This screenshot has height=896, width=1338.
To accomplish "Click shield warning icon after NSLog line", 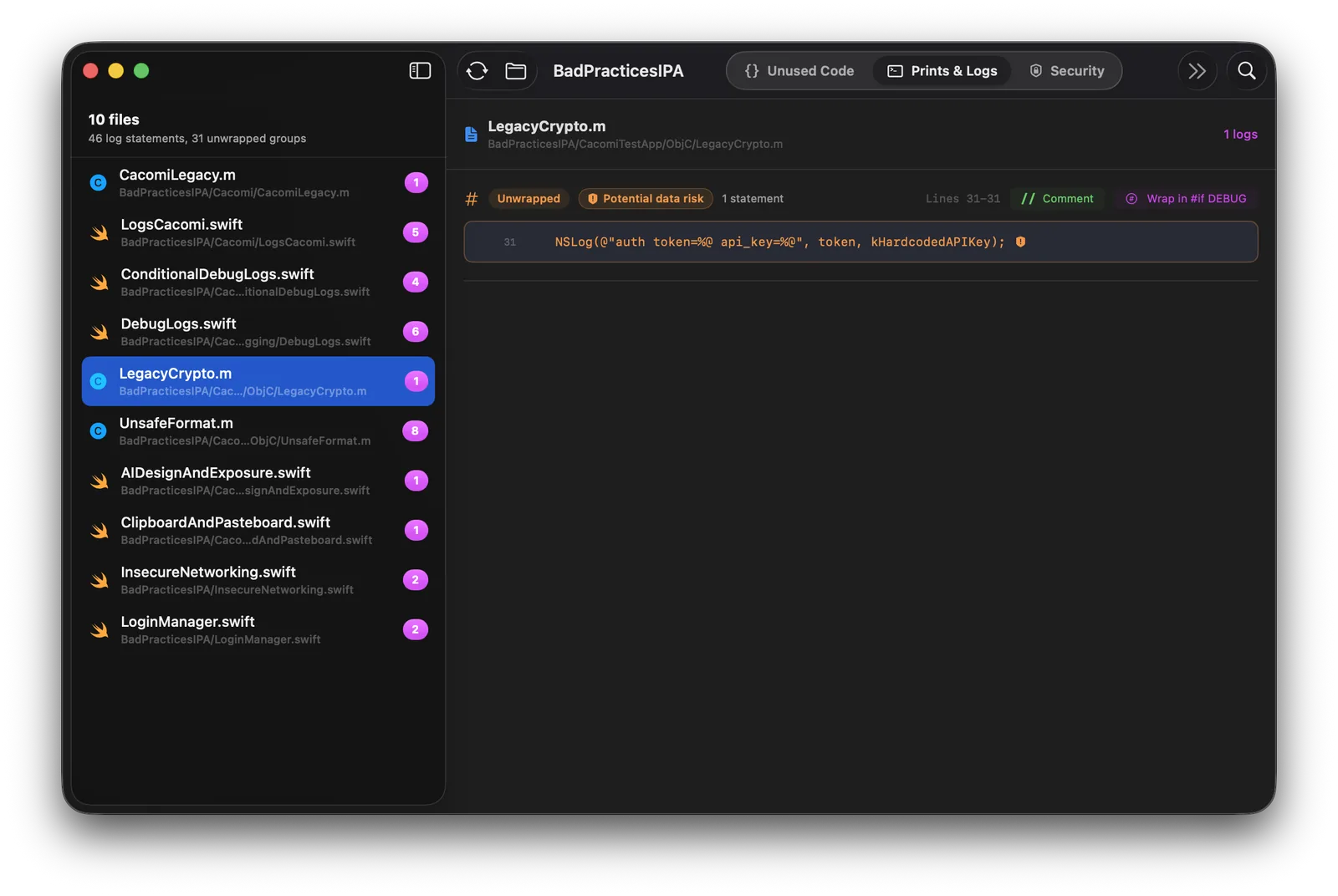I will (x=1020, y=242).
